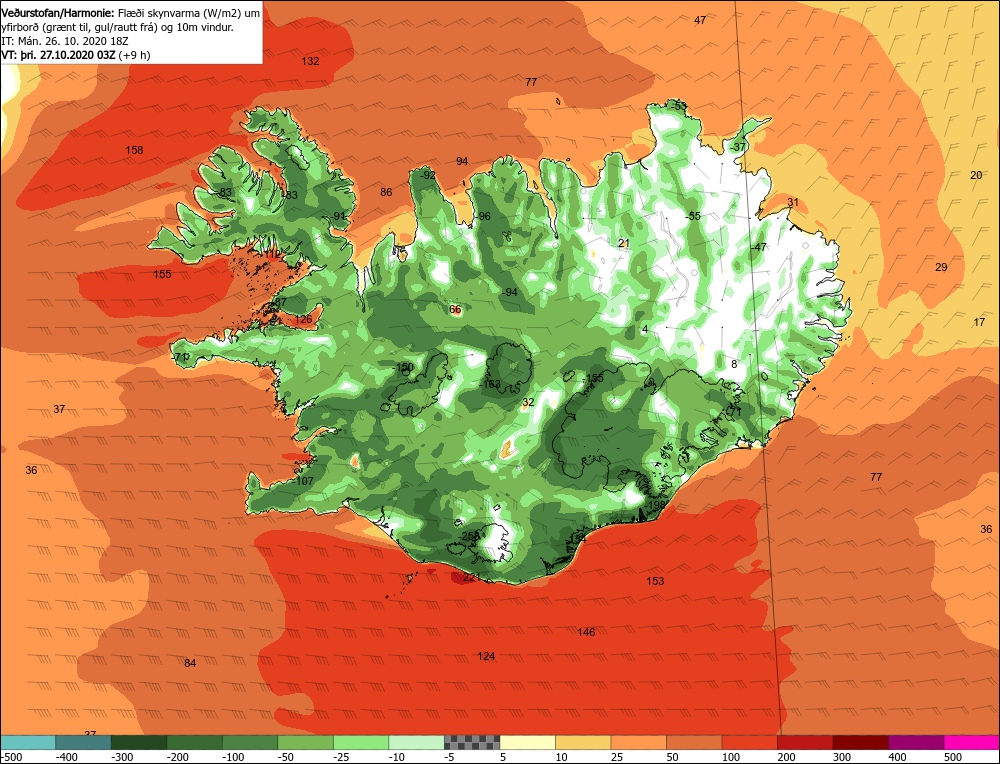This screenshot has height=764, width=1000.
Task: Pick the legend swatch between -400 and -300
Action: point(84,742)
